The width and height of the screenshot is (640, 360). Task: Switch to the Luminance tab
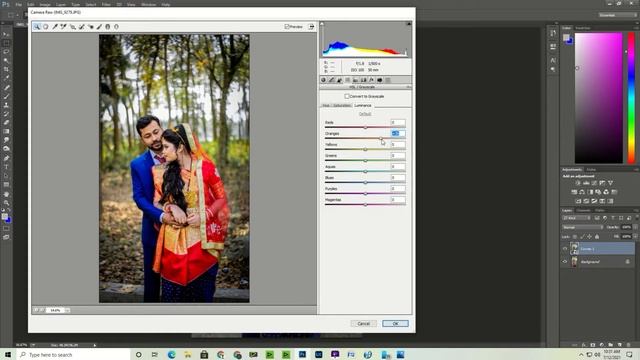[x=362, y=105]
